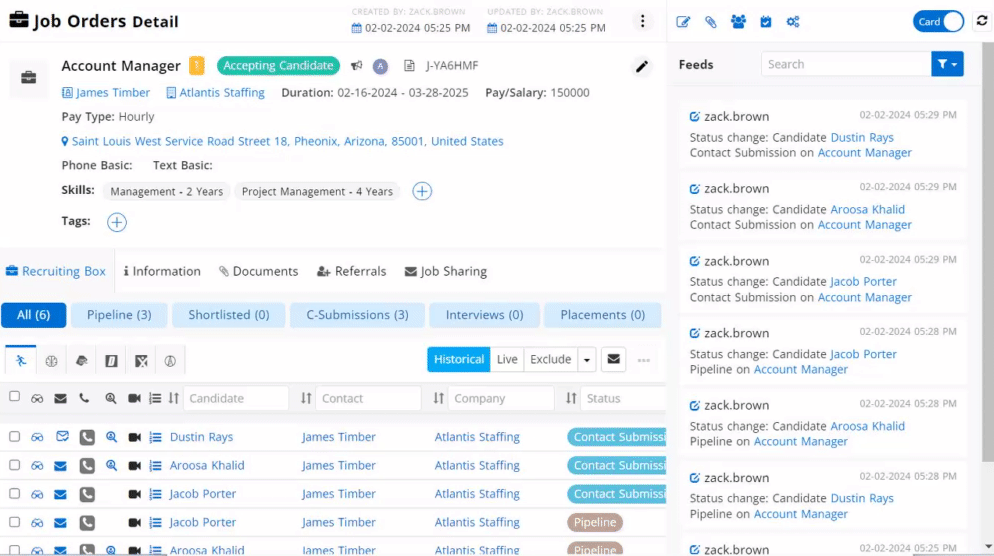Switch to the Documents tab

click(x=259, y=271)
